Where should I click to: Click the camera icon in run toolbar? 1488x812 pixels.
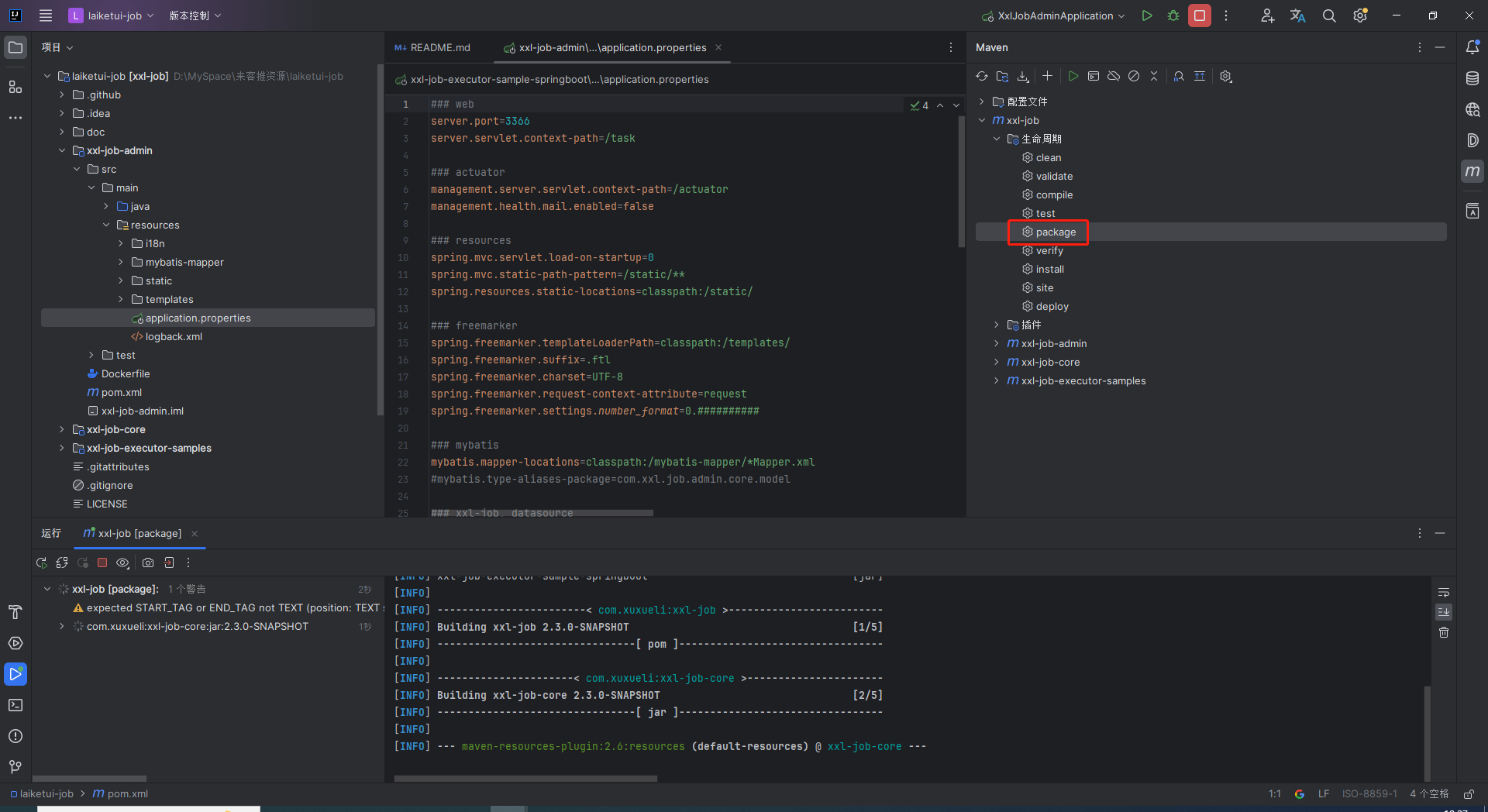(x=148, y=563)
